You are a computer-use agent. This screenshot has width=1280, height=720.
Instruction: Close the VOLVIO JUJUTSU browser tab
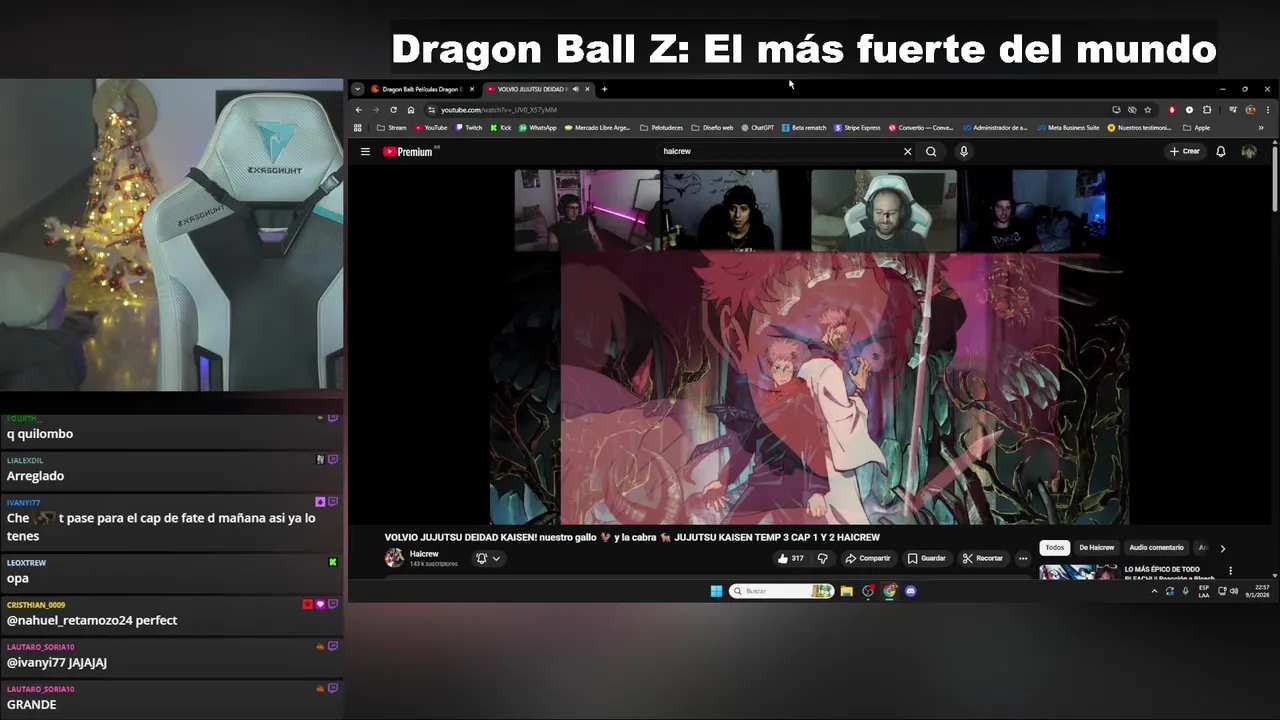587,89
